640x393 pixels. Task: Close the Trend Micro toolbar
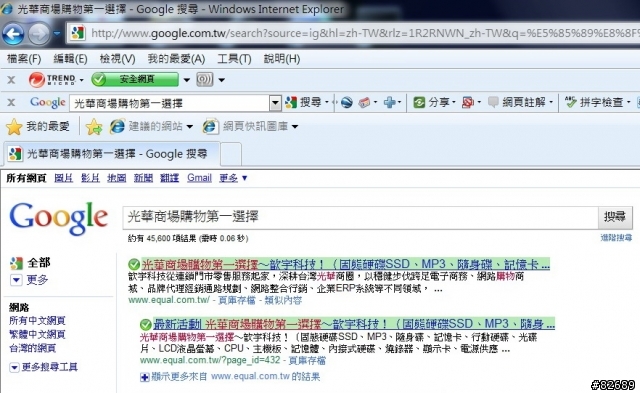coord(11,80)
